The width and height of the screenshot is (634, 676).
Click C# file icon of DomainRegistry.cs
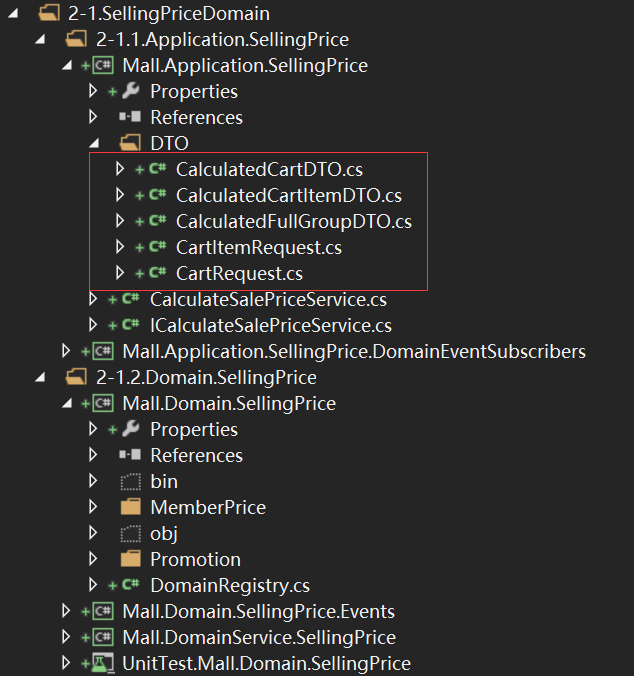tap(131, 584)
